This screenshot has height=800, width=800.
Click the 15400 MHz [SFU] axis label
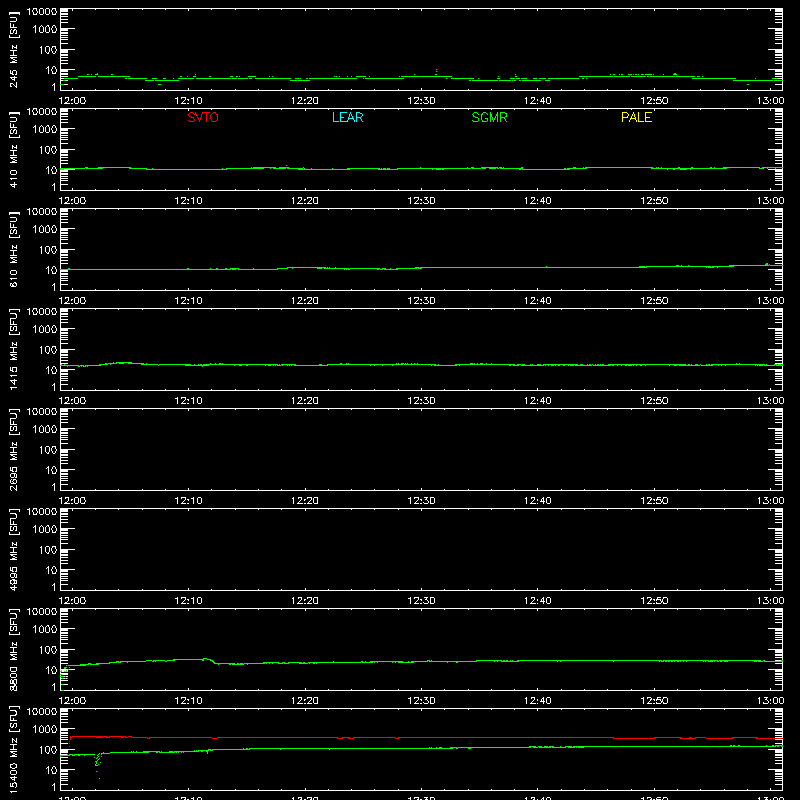pyautogui.click(x=14, y=749)
